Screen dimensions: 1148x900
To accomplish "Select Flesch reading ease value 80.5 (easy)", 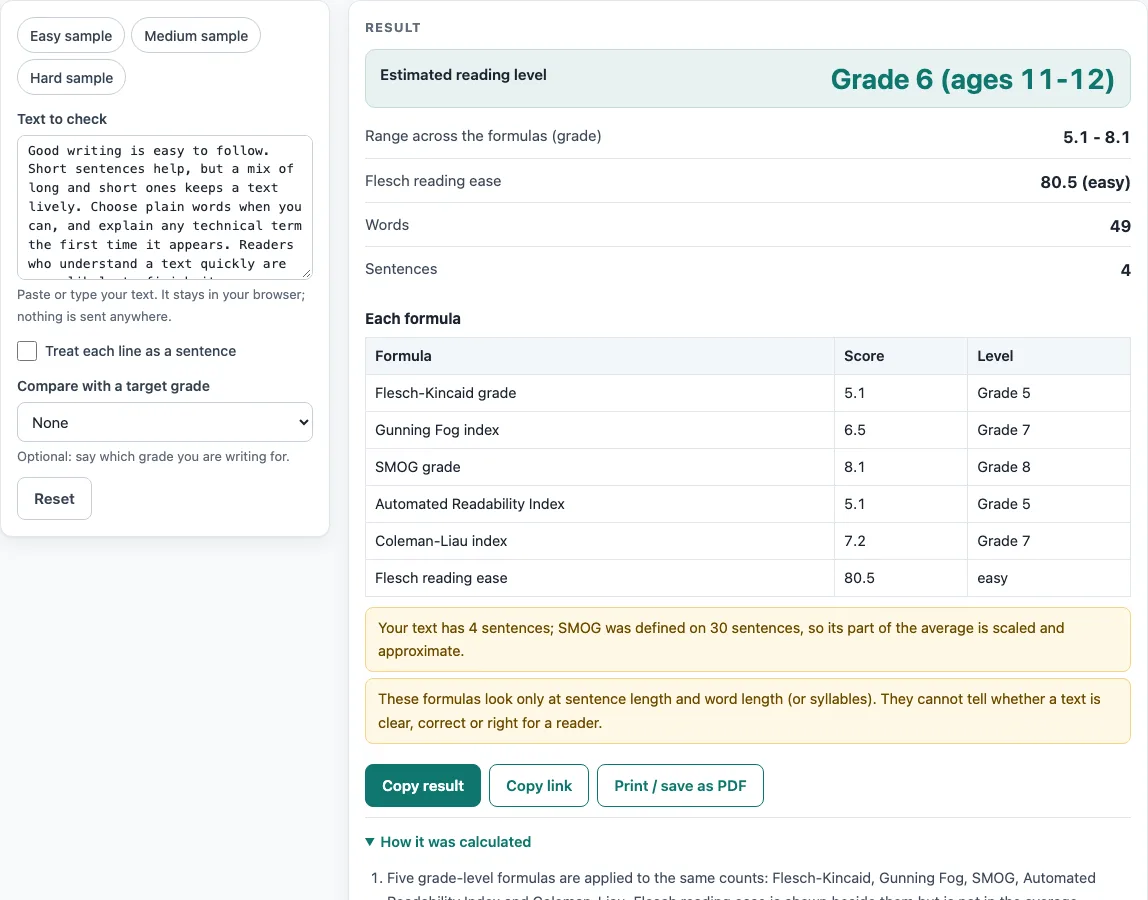I will (x=1085, y=182).
